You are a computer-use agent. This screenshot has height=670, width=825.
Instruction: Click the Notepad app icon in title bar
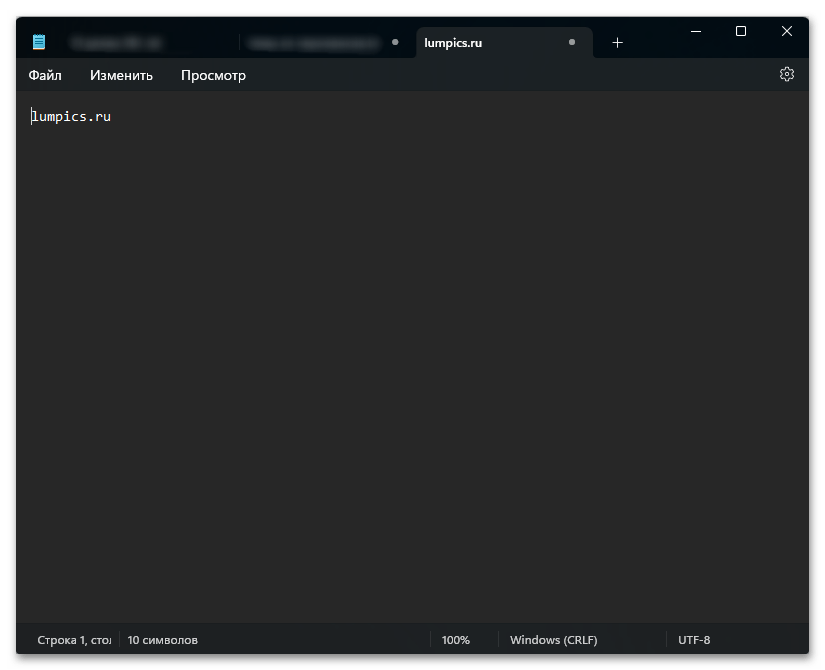(x=39, y=42)
